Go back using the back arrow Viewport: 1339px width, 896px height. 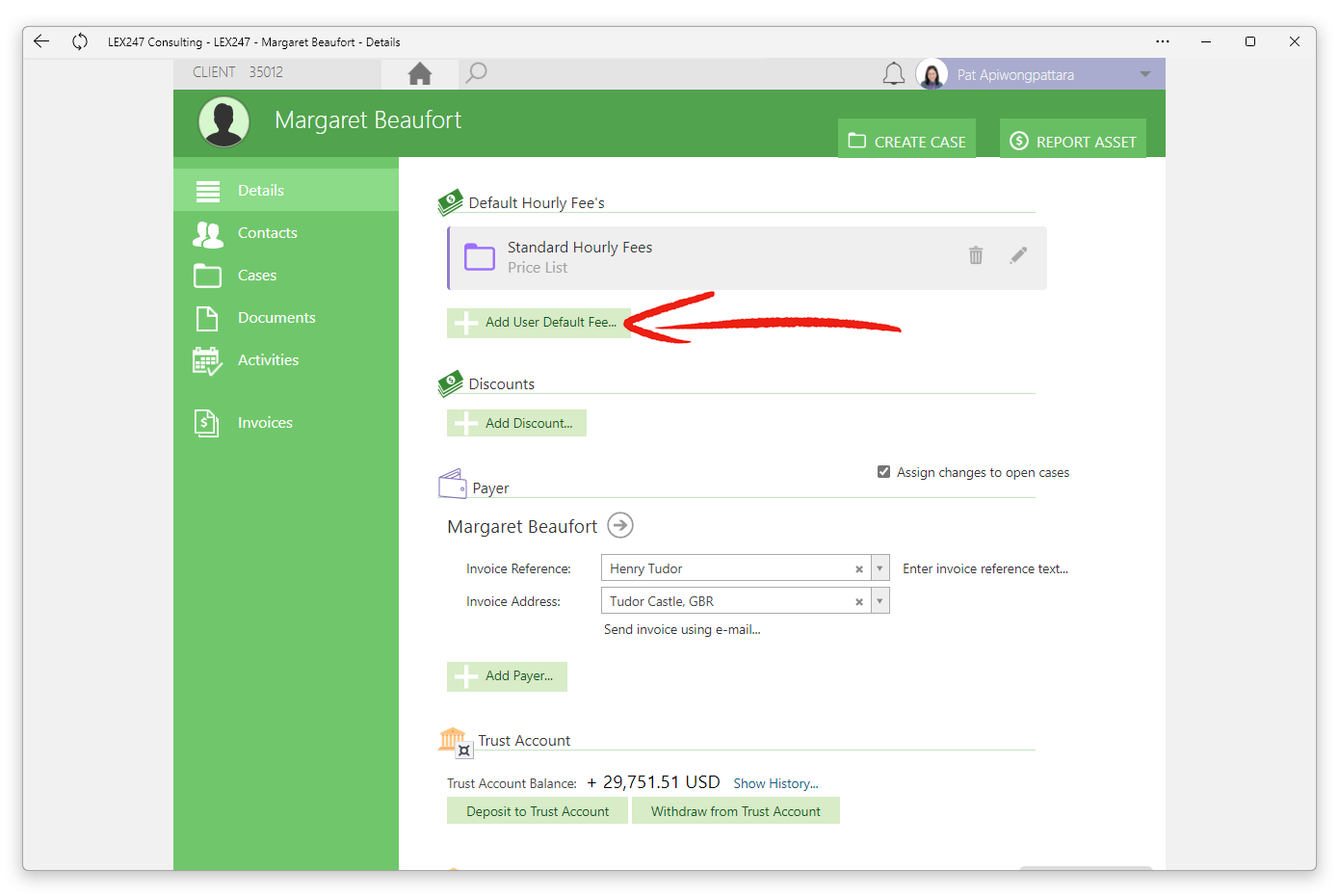(x=40, y=41)
